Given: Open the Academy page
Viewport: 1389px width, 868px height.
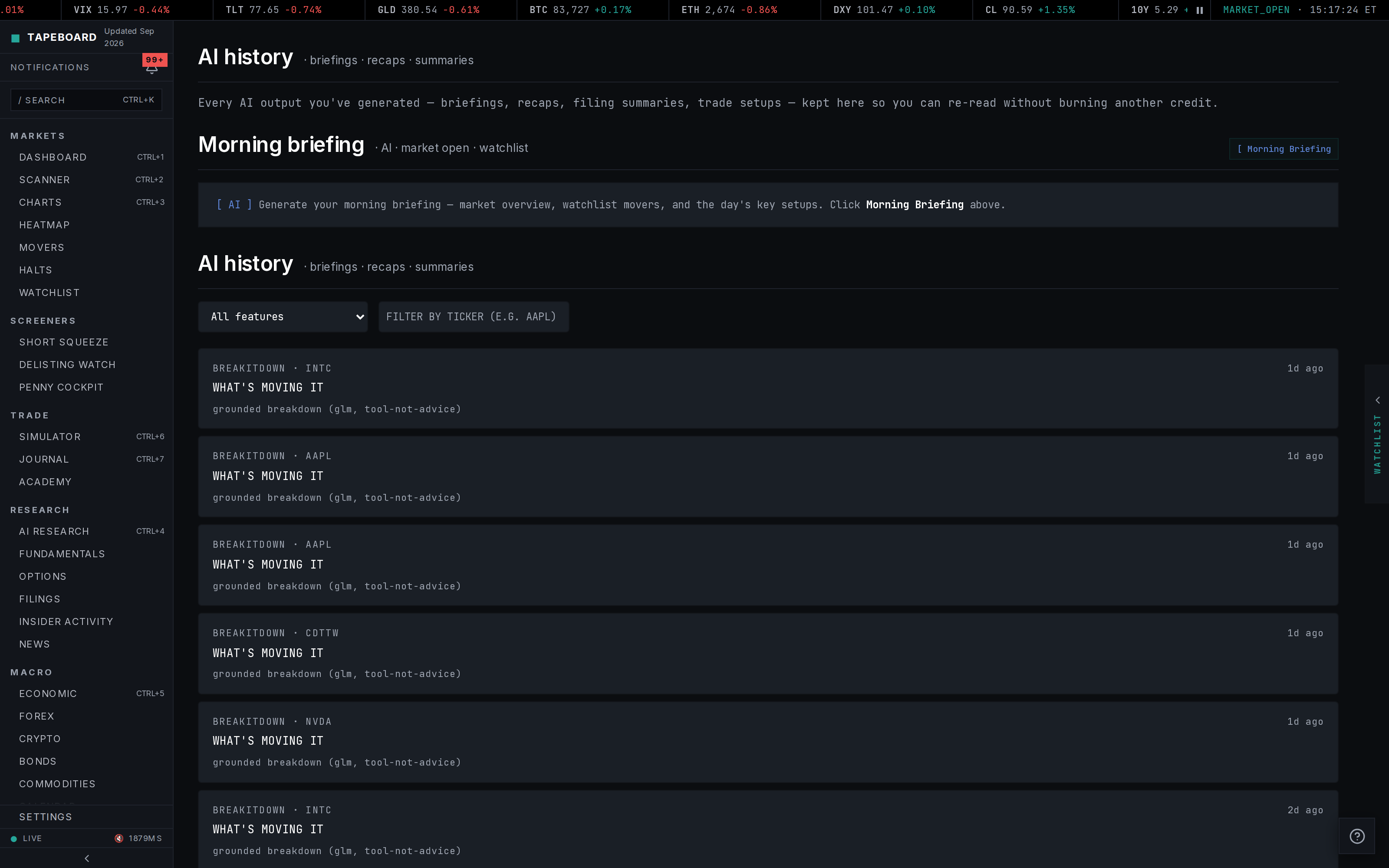Looking at the screenshot, I should click(x=87, y=482).
